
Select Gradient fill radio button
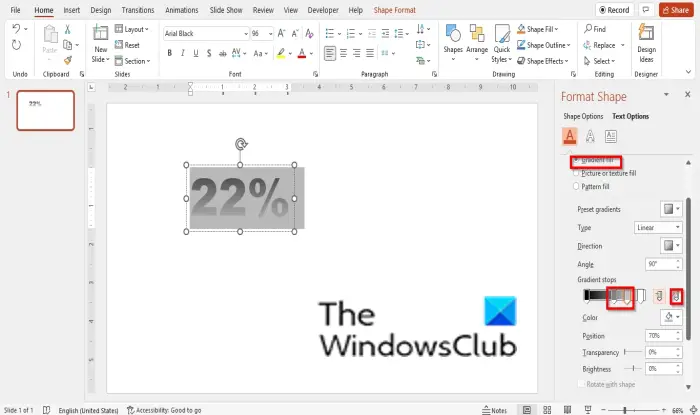click(576, 160)
